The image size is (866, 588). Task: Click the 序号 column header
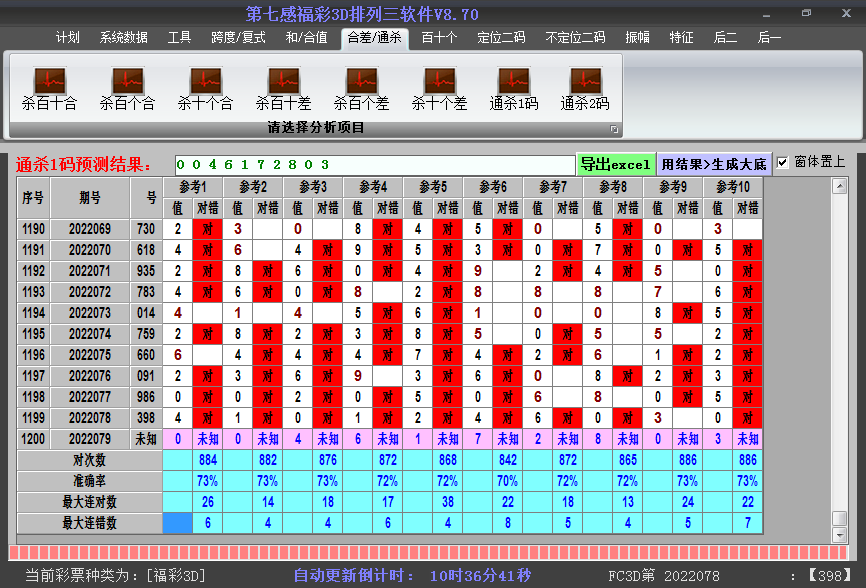[33, 198]
